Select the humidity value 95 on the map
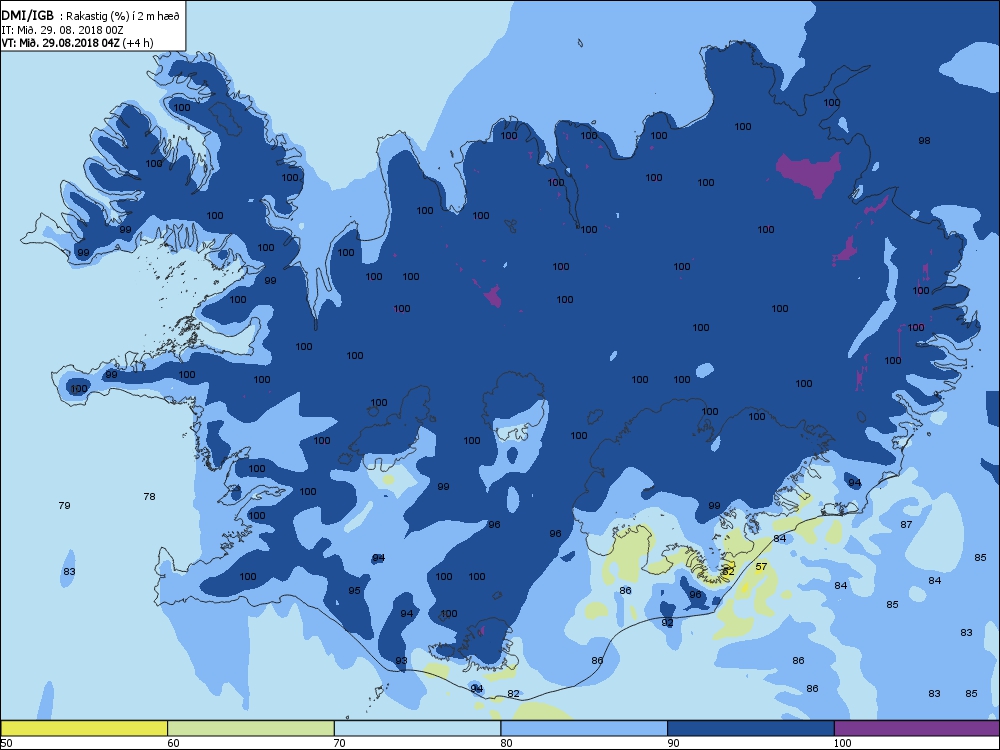The width and height of the screenshot is (1000, 750). (x=355, y=591)
